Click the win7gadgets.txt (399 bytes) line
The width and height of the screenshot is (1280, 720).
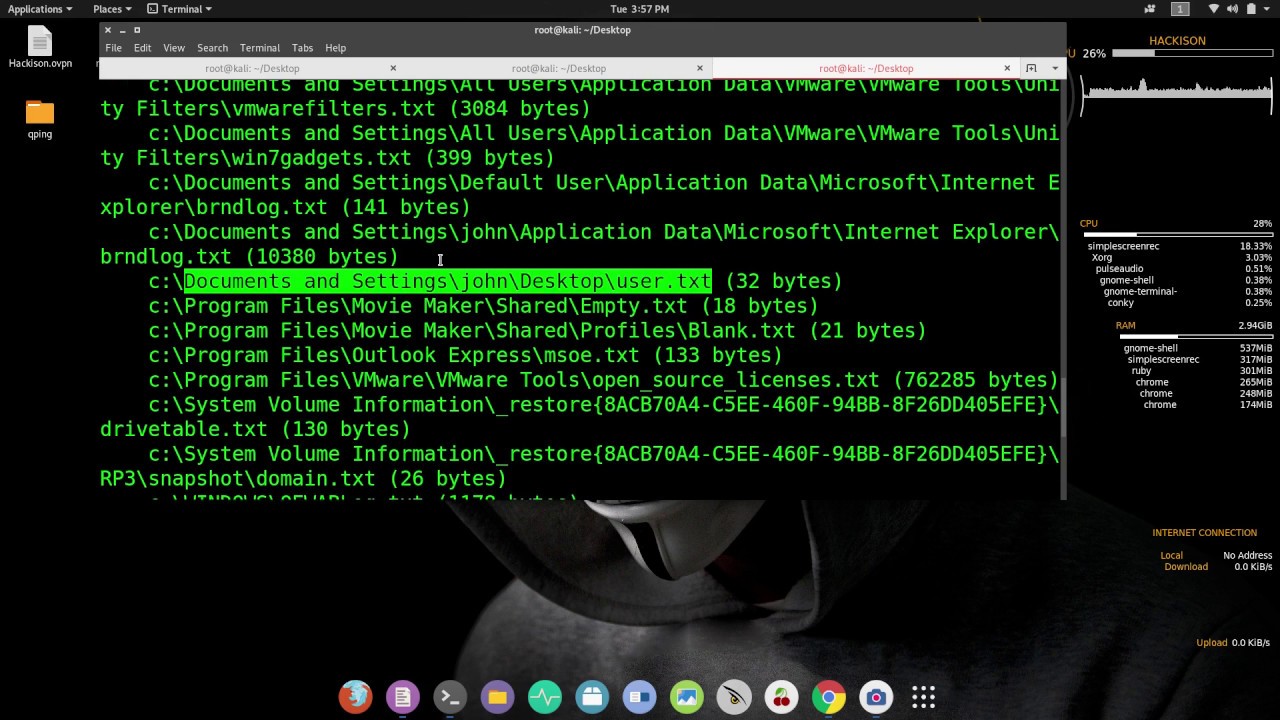[327, 157]
